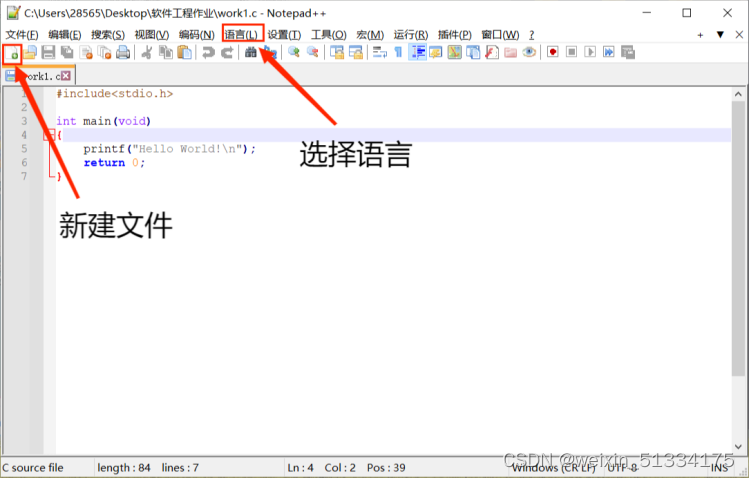The height and width of the screenshot is (479, 750).
Task: Click the Stop recording macro icon
Action: coord(571,52)
